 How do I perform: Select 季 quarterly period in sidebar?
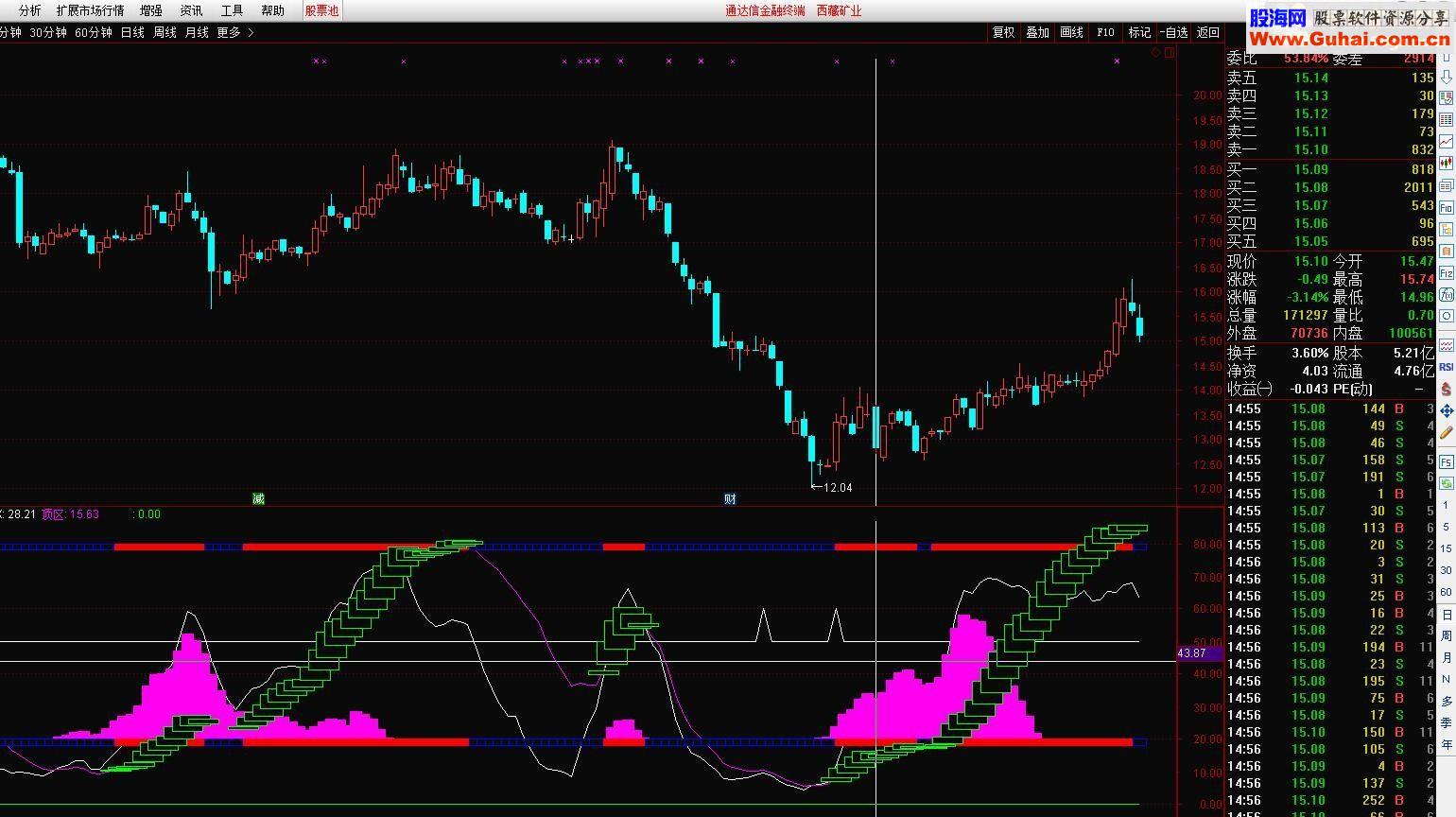pyautogui.click(x=1447, y=722)
